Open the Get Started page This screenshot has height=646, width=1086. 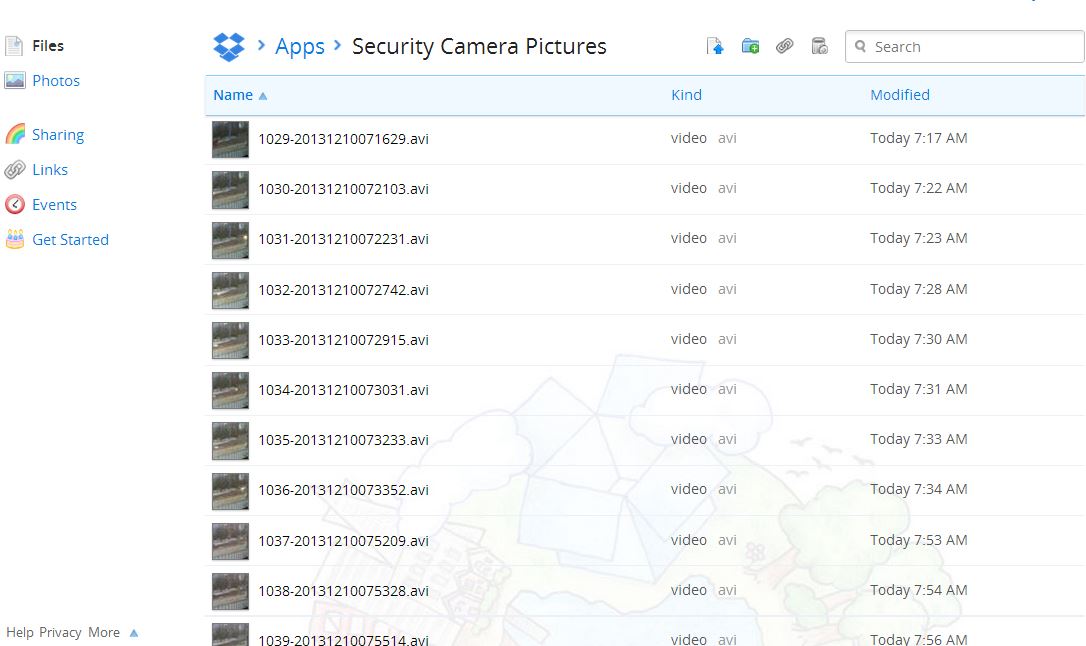coord(70,239)
